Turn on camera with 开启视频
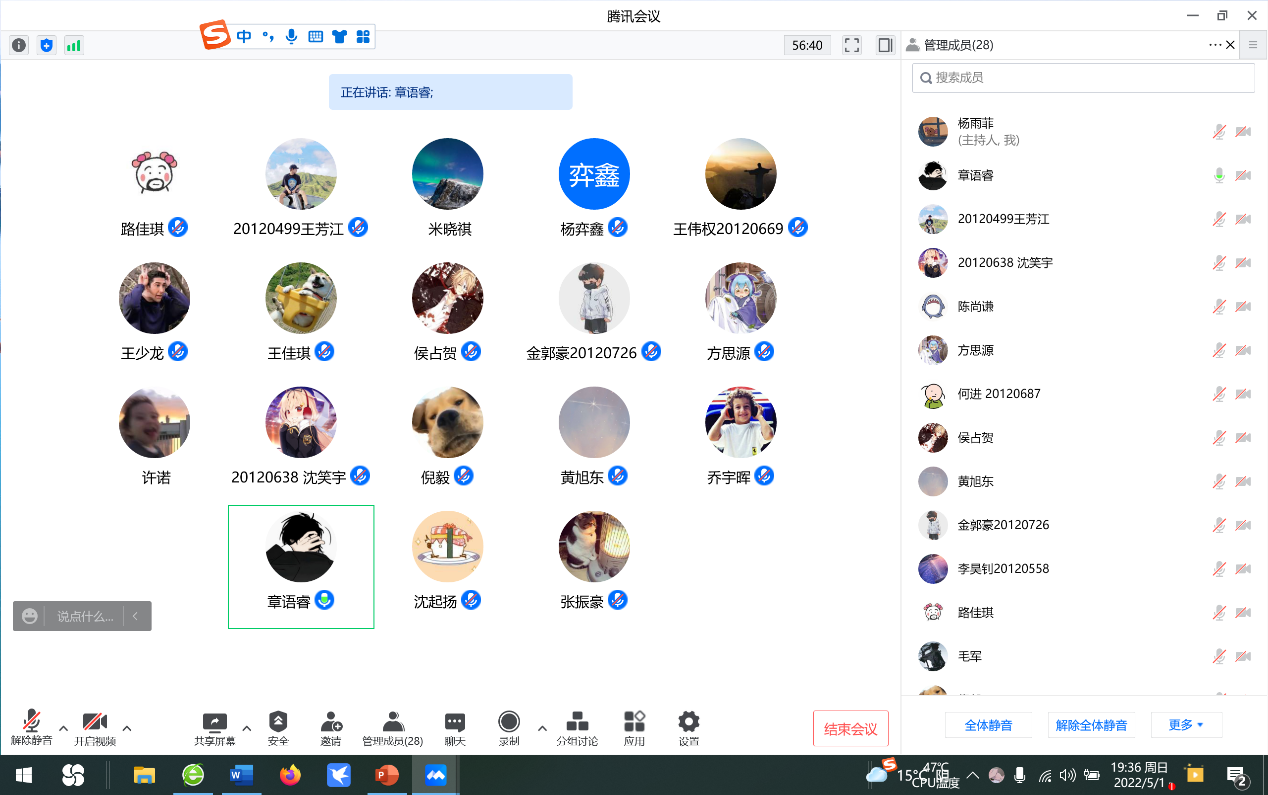The width and height of the screenshot is (1268, 795). 95,727
